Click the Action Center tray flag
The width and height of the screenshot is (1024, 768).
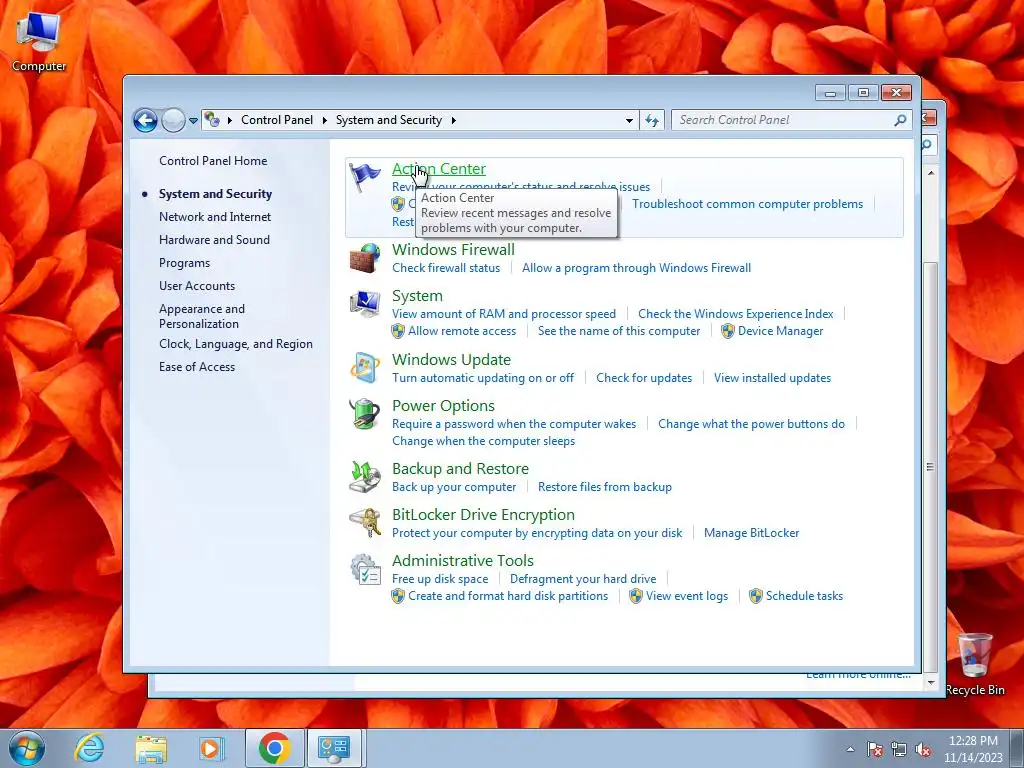point(874,749)
